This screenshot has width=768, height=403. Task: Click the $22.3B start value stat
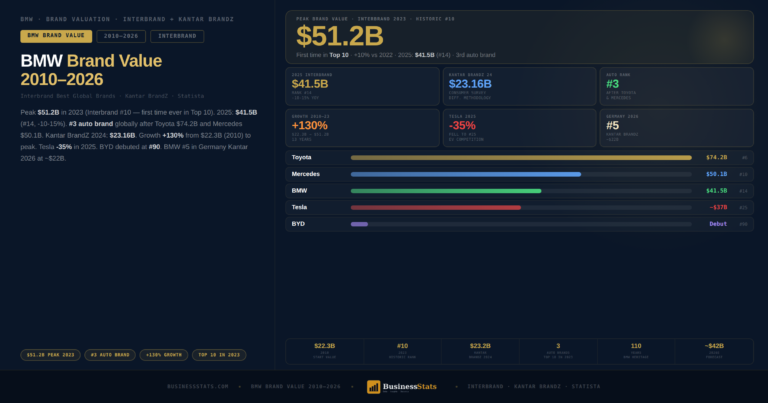click(x=324, y=351)
